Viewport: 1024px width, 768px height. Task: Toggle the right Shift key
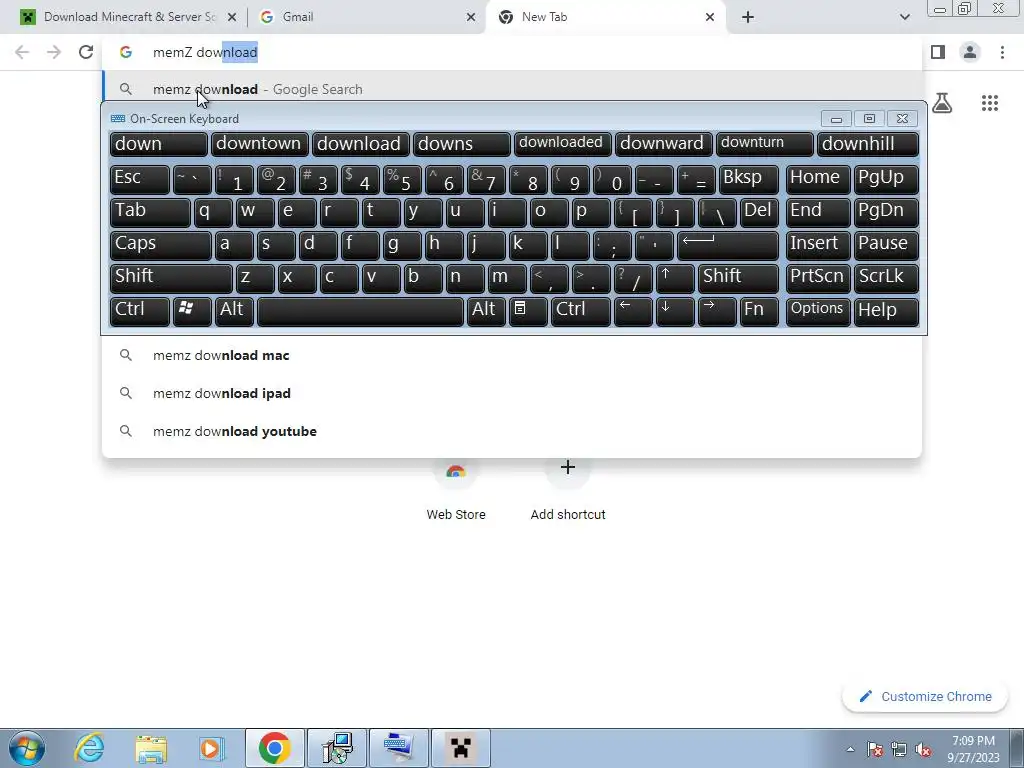coord(738,278)
